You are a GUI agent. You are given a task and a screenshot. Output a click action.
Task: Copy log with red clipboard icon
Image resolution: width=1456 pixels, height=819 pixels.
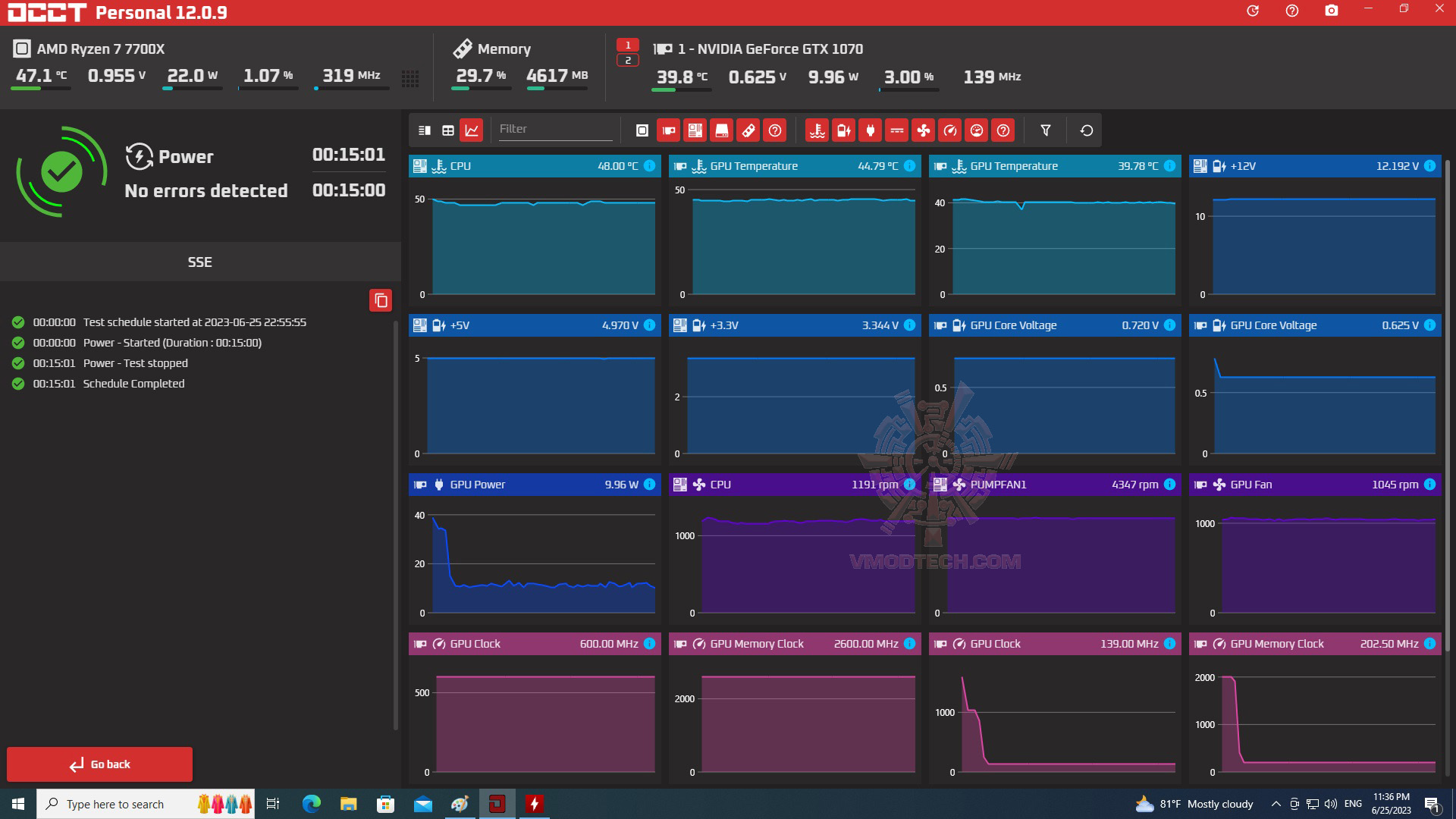tap(381, 300)
